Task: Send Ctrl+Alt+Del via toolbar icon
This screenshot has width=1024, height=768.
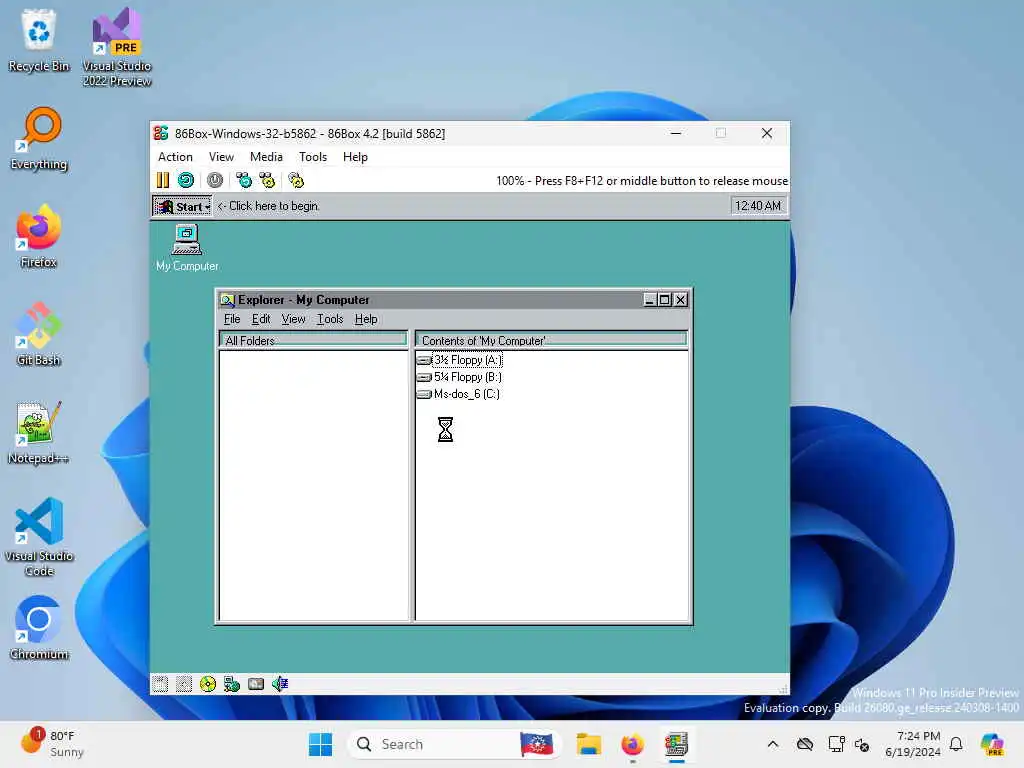Action: click(244, 180)
